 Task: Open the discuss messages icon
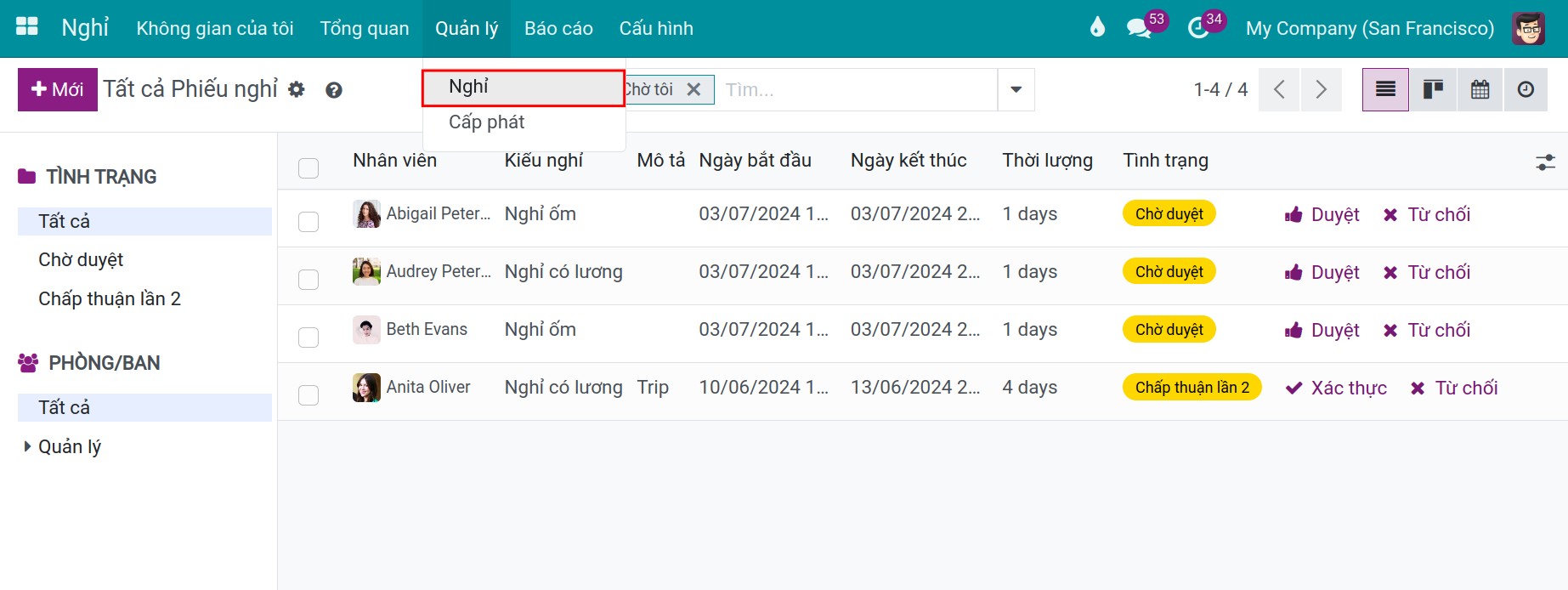pos(1138,28)
